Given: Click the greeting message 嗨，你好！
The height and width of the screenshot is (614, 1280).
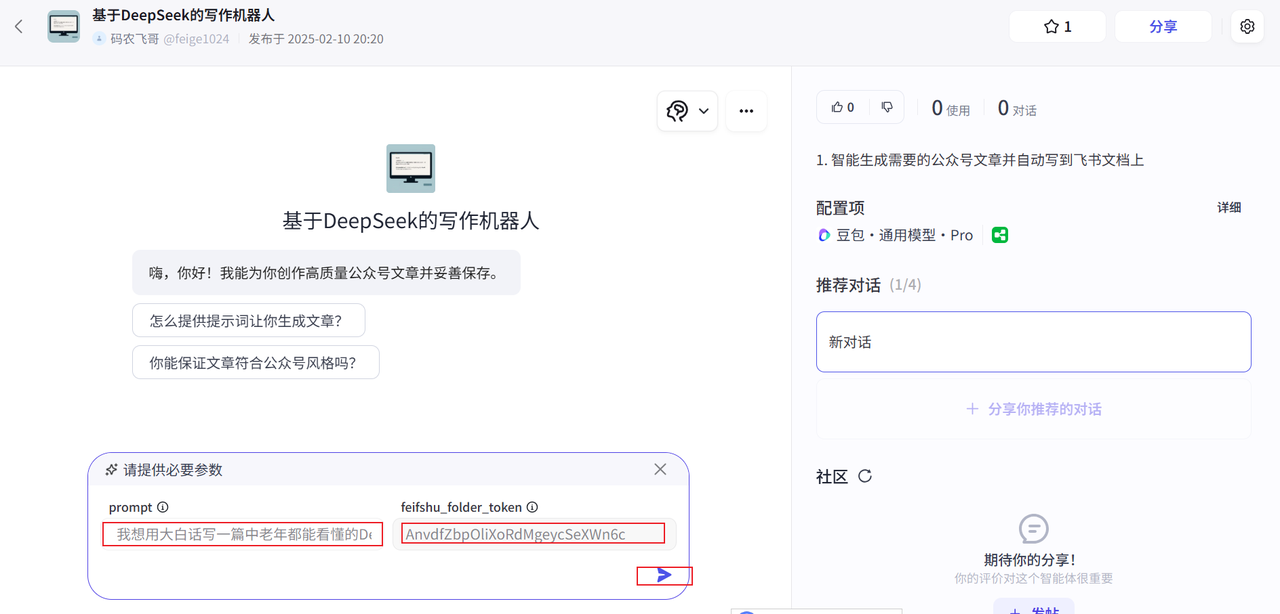Looking at the screenshot, I should (326, 272).
